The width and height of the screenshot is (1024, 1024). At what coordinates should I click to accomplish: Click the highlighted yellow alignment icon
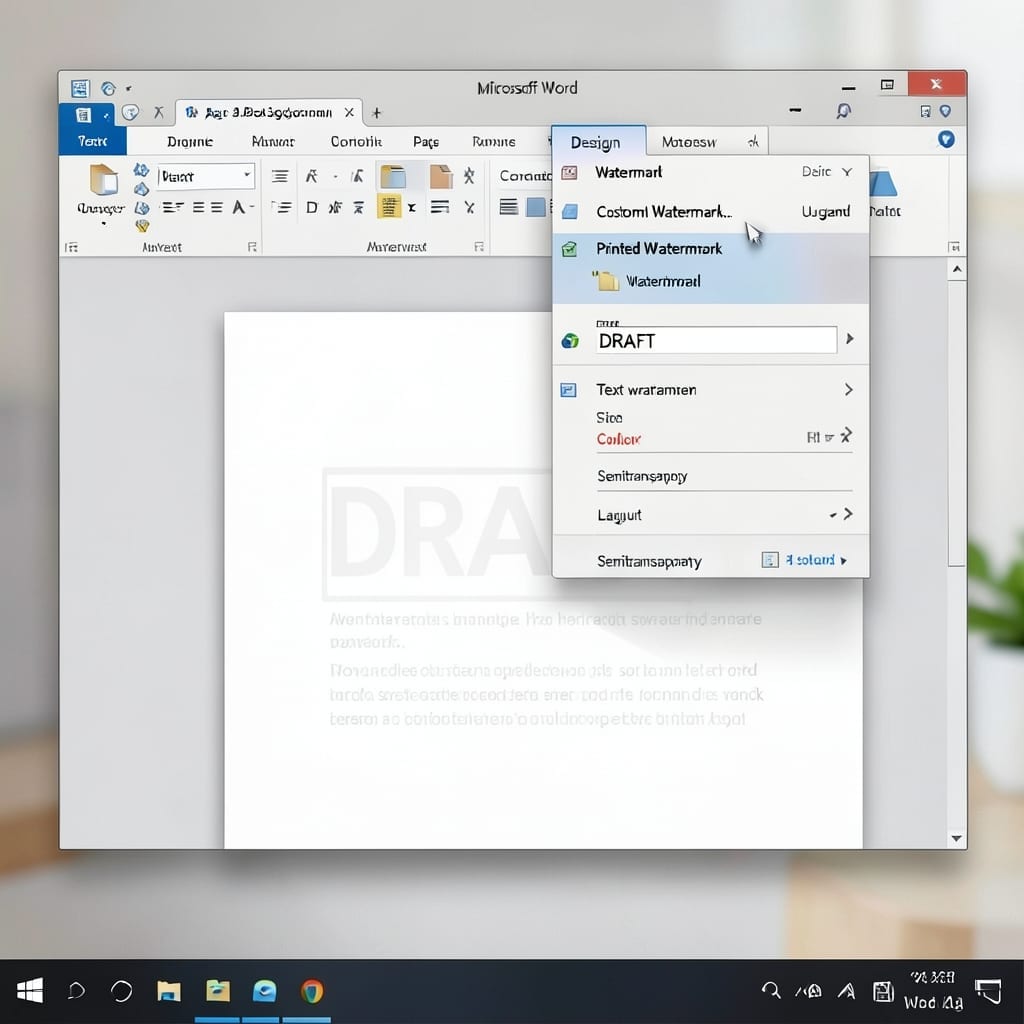pos(389,207)
